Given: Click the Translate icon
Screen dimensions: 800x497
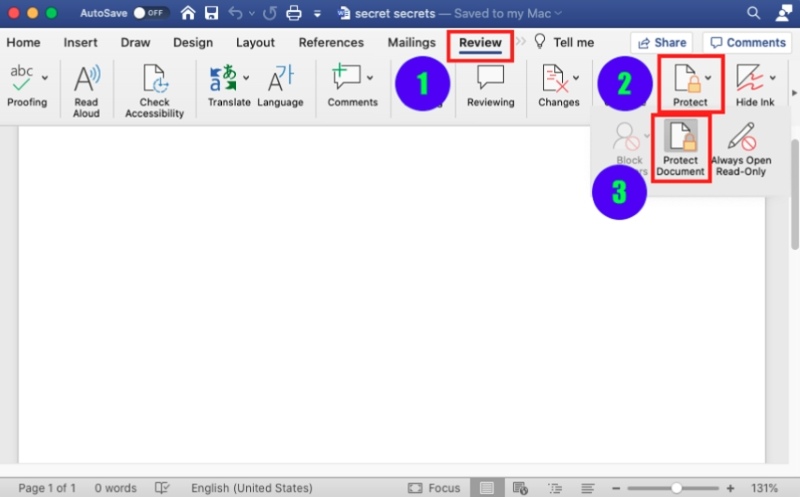Looking at the screenshot, I should 223,78.
